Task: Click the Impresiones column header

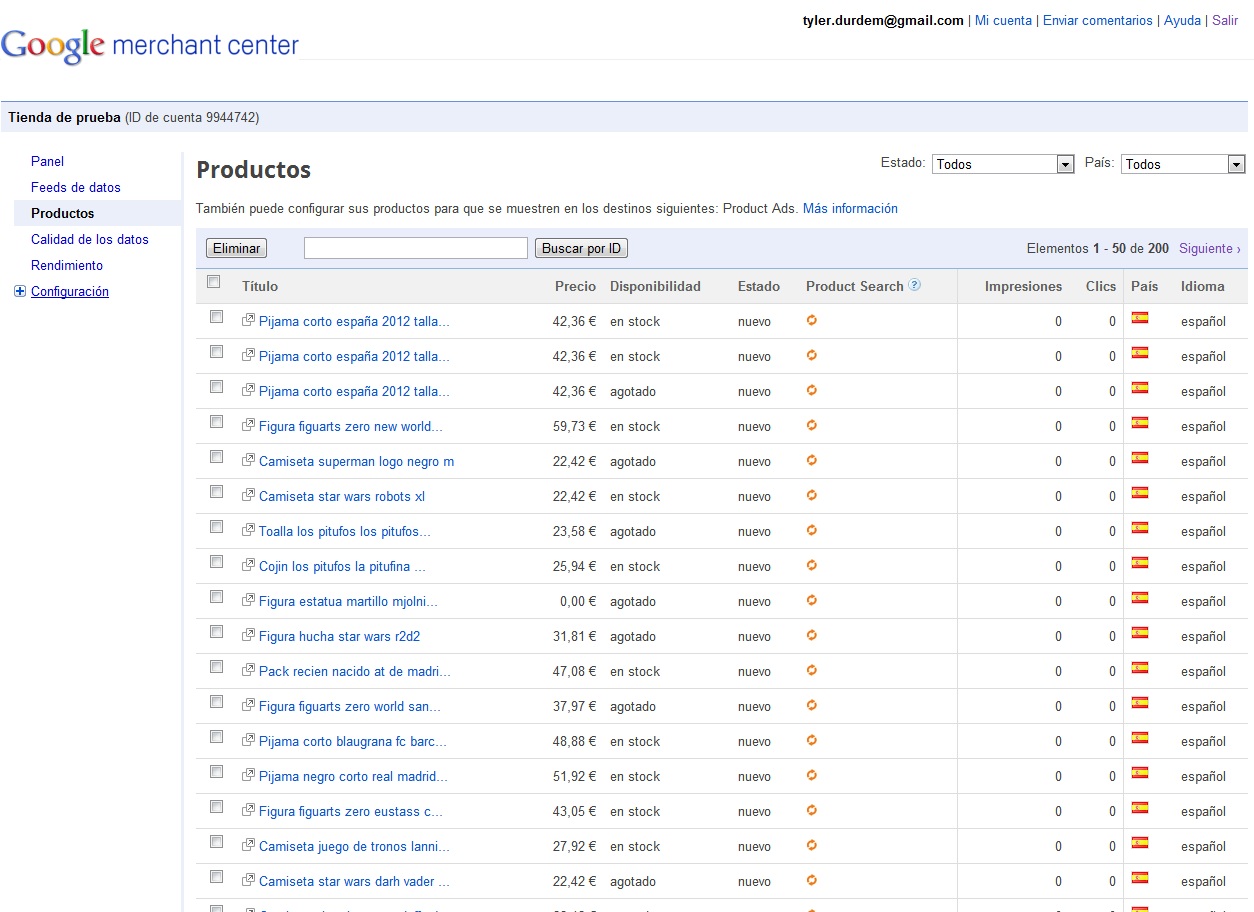Action: click(1023, 286)
